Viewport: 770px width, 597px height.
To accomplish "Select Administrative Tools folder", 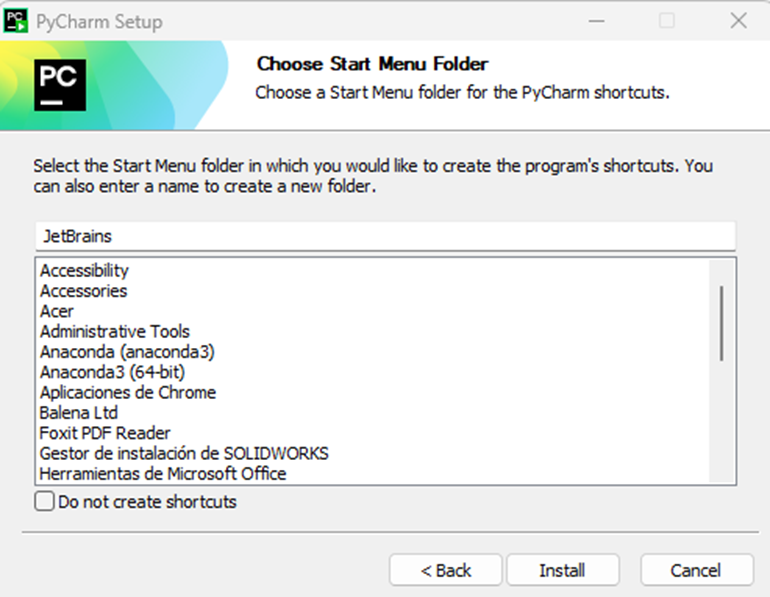I will click(115, 331).
